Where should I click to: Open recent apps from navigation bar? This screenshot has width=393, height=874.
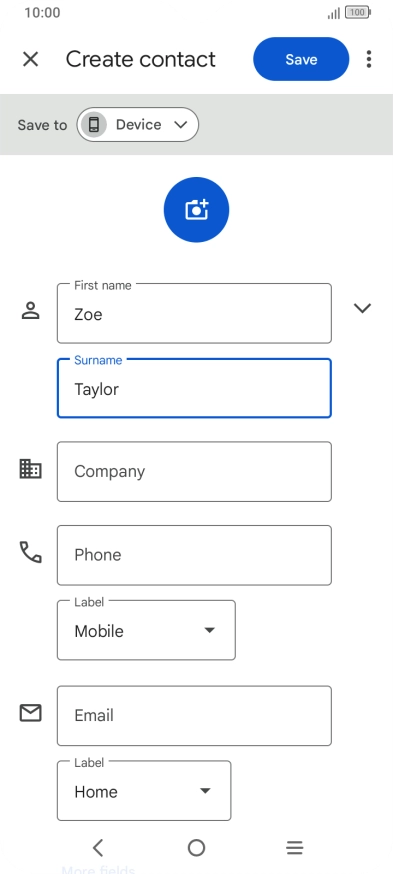point(294,848)
